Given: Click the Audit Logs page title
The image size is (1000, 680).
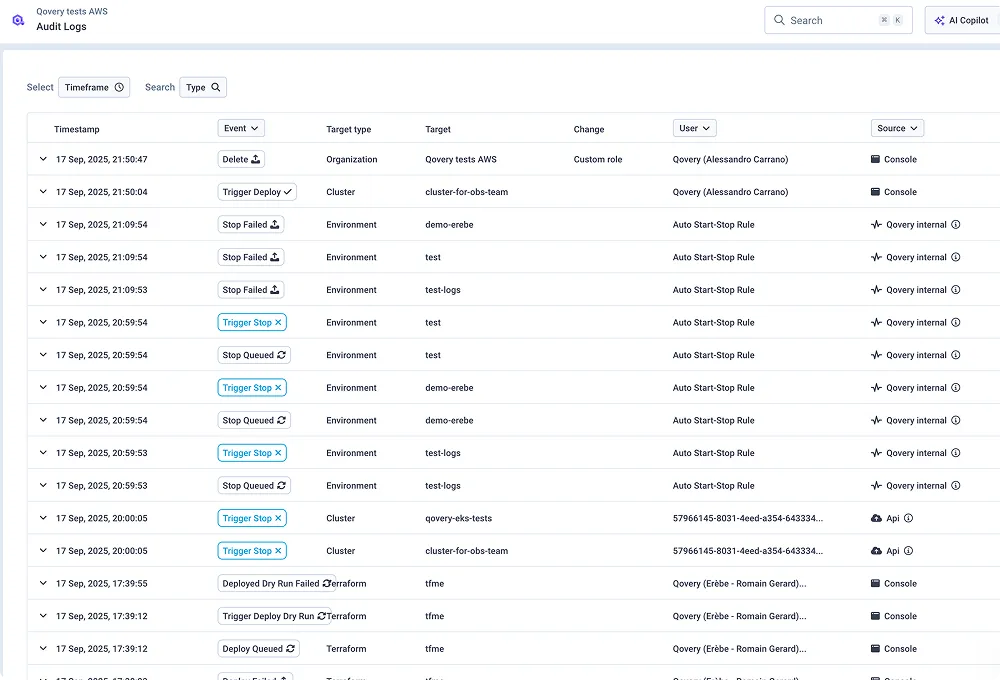Looking at the screenshot, I should 61,26.
